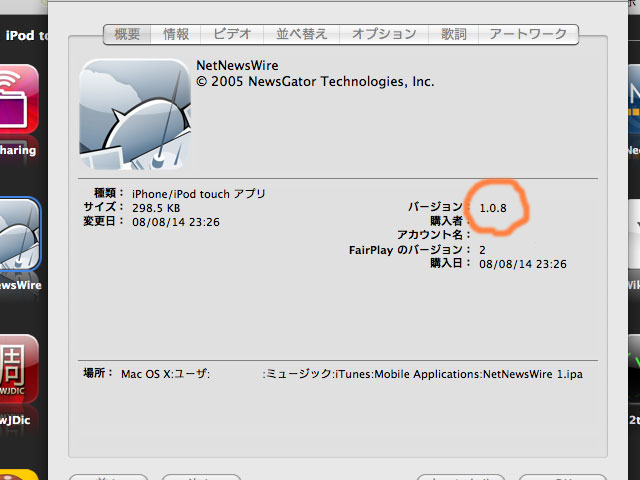
Task: Go to the 並べ替え tab
Action: coord(301,34)
